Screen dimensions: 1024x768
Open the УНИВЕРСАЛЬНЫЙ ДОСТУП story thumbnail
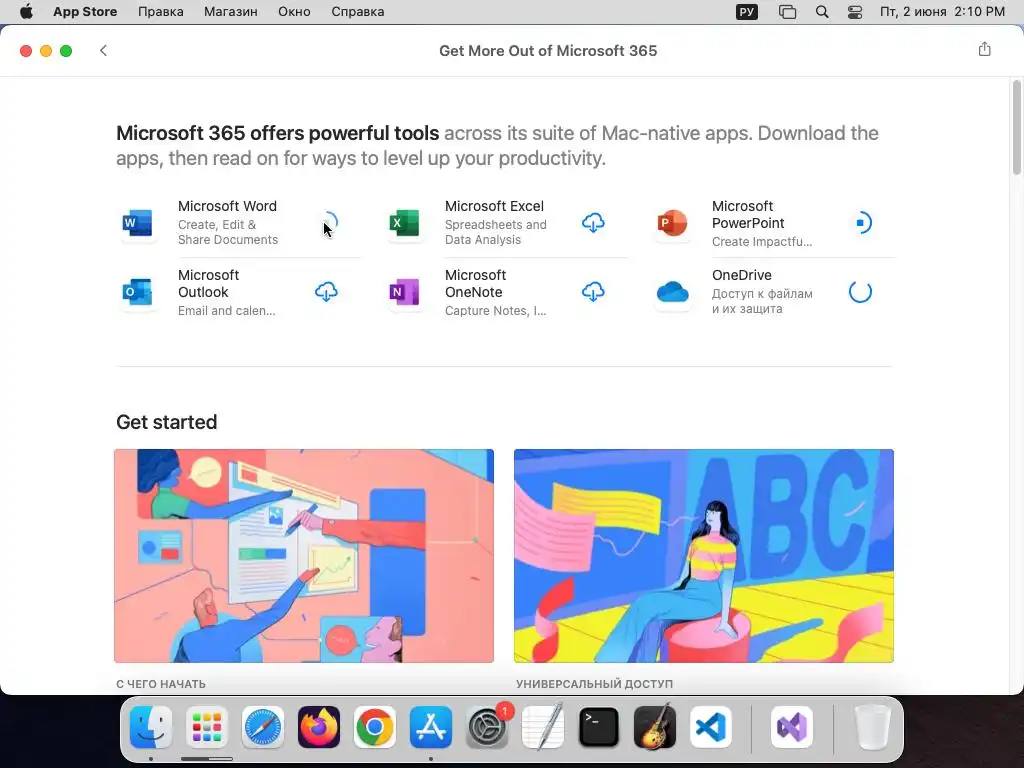pos(703,556)
